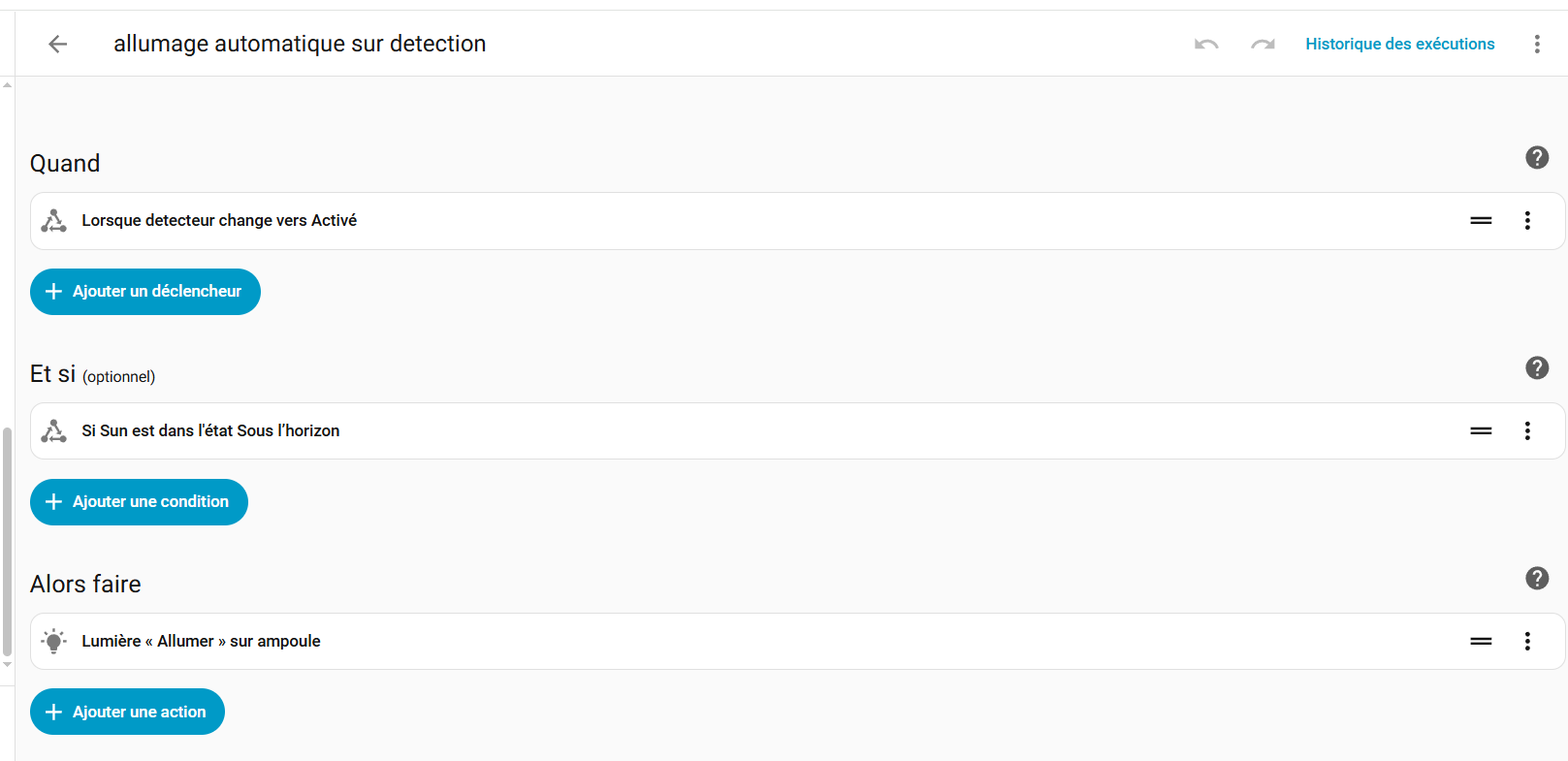This screenshot has height=761, width=1568.
Task: Expand the 'Si Sun est dans l'état' condition
Action: click(210, 431)
